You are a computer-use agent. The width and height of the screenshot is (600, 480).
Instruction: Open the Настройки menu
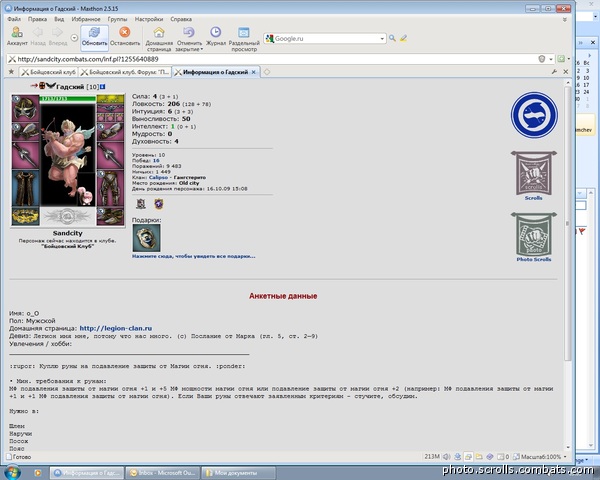[x=149, y=19]
